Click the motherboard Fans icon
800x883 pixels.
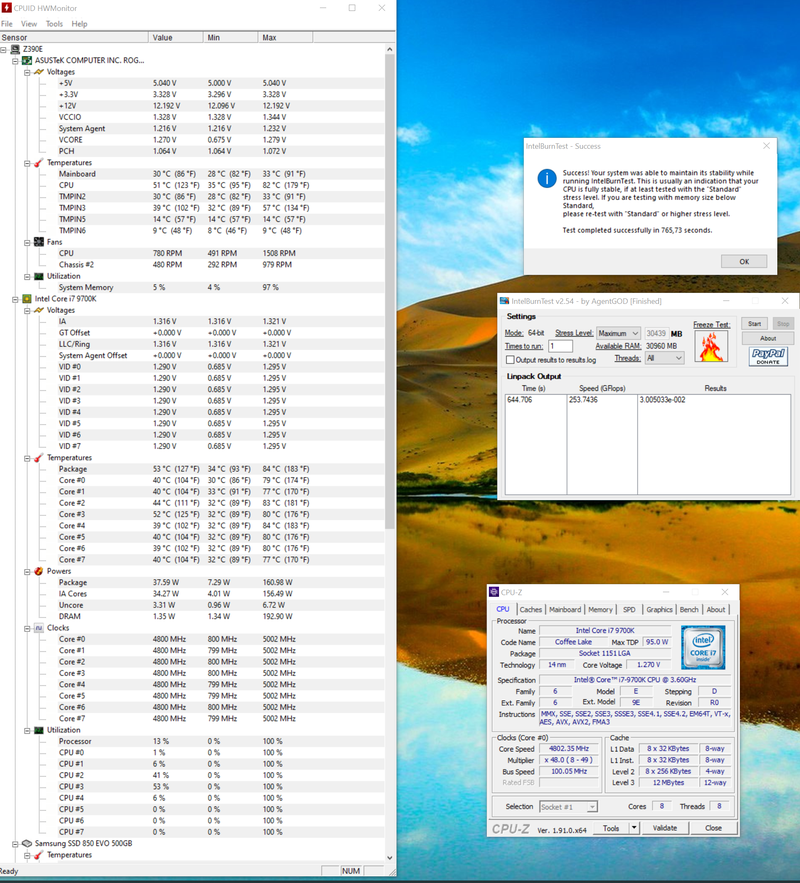tap(38, 242)
